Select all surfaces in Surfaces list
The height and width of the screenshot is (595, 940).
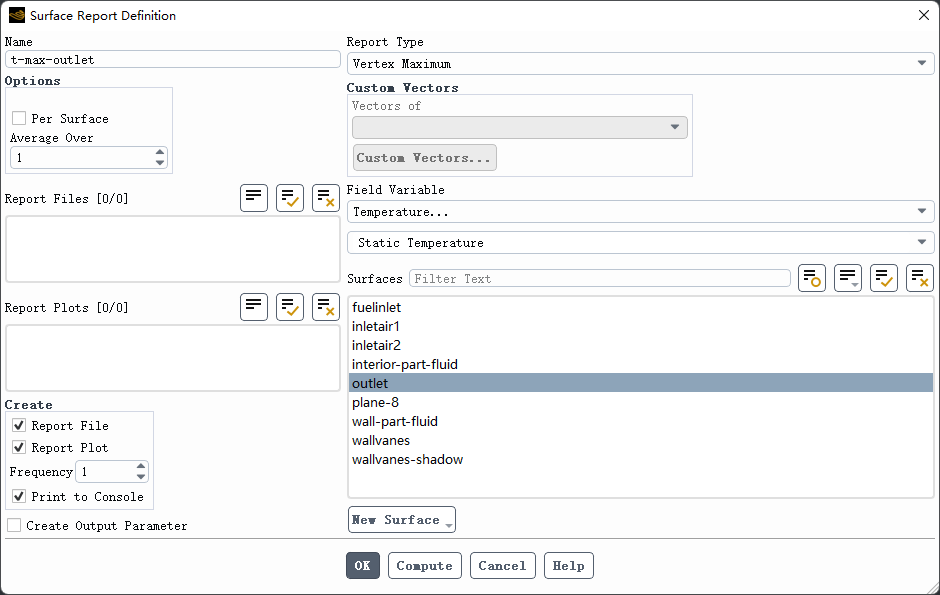click(x=884, y=279)
